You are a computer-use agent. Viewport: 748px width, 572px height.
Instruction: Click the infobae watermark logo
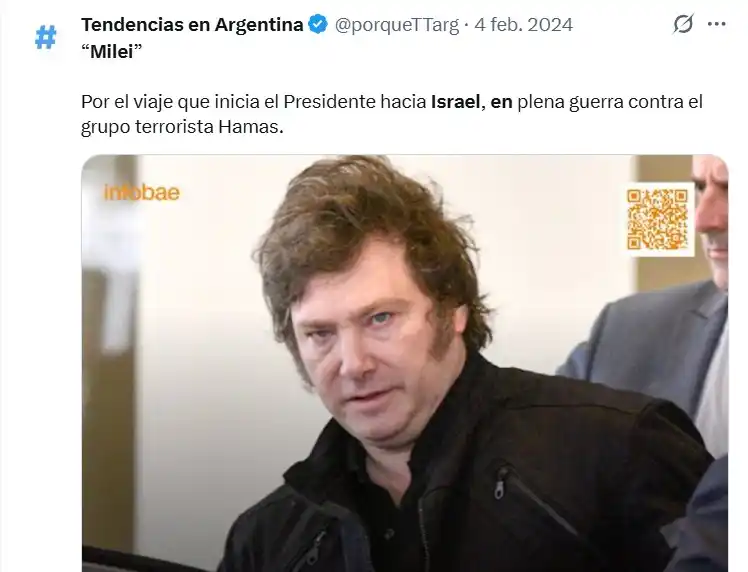coord(142,193)
